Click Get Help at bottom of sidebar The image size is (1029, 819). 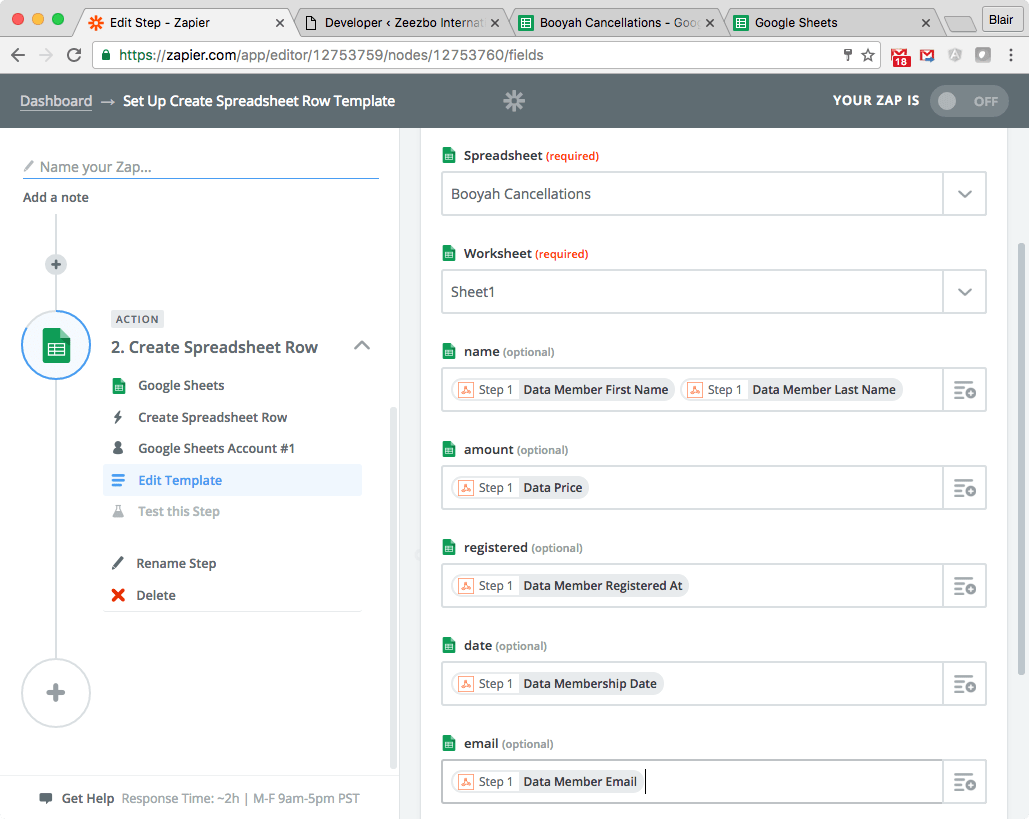pyautogui.click(x=88, y=799)
